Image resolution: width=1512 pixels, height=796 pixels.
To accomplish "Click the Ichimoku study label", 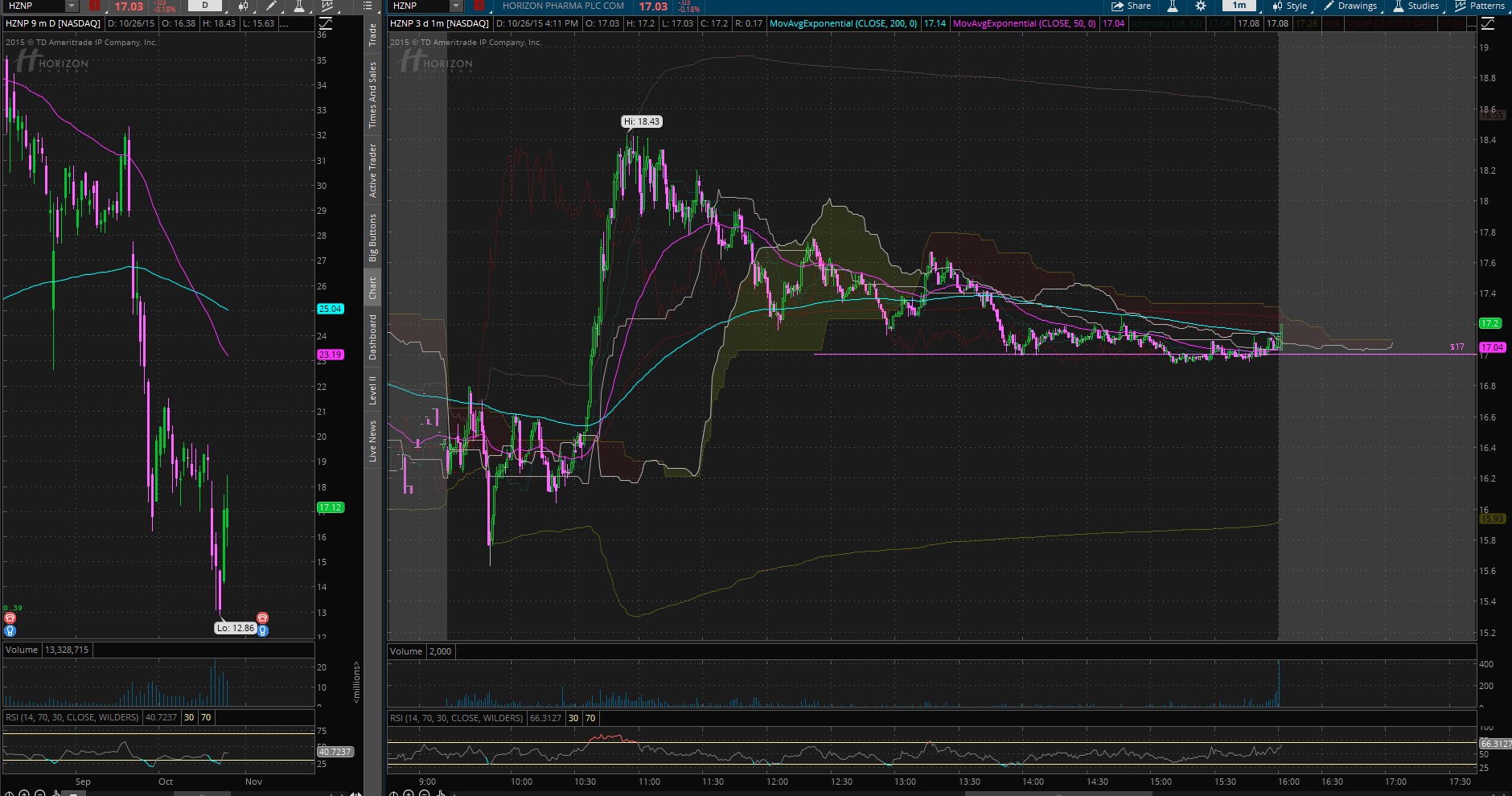I will (x=1167, y=23).
